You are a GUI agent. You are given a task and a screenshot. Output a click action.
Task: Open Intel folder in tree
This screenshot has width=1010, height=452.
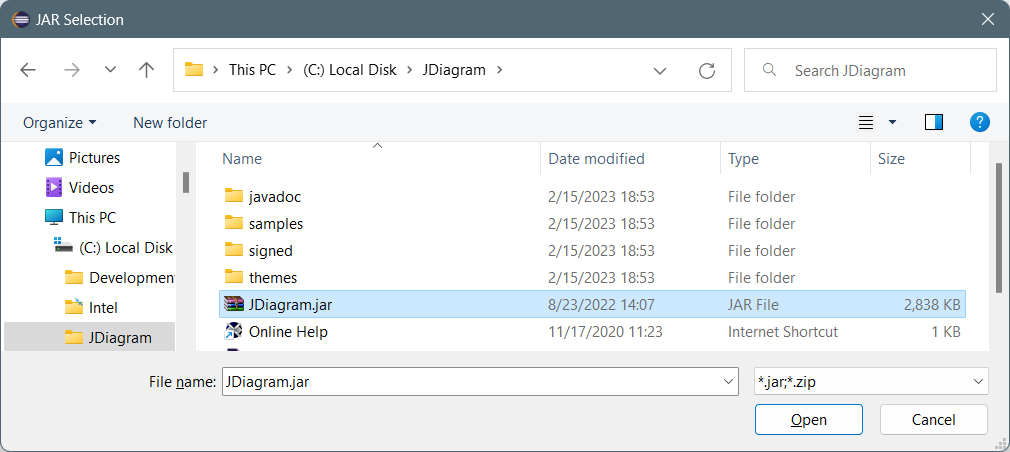tap(103, 308)
